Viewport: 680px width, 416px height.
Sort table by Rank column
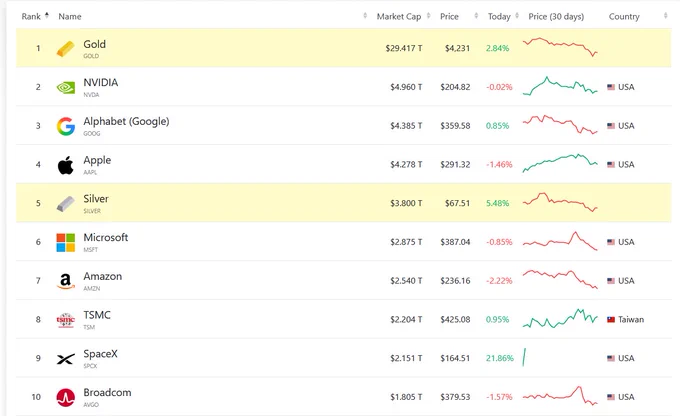(35, 16)
